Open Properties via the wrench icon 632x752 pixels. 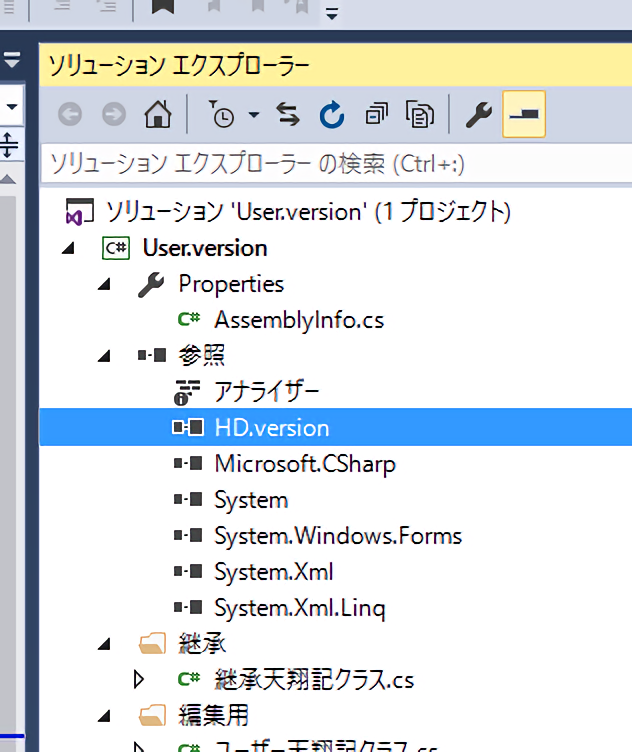coord(479,115)
